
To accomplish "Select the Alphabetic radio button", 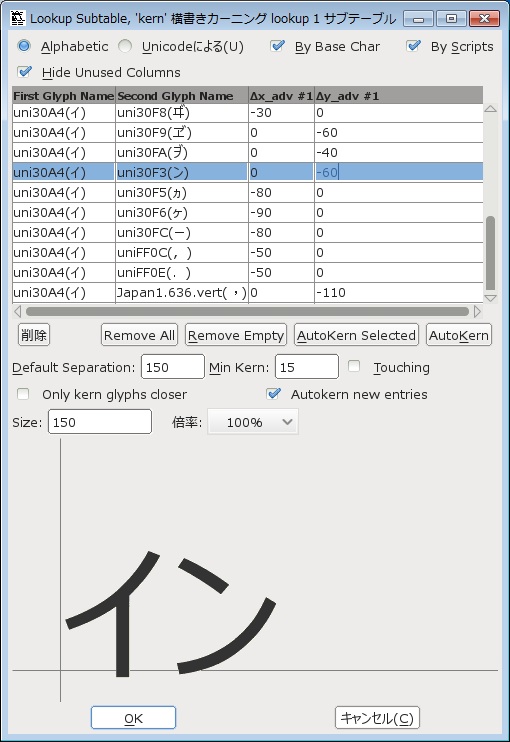I will coord(24,46).
